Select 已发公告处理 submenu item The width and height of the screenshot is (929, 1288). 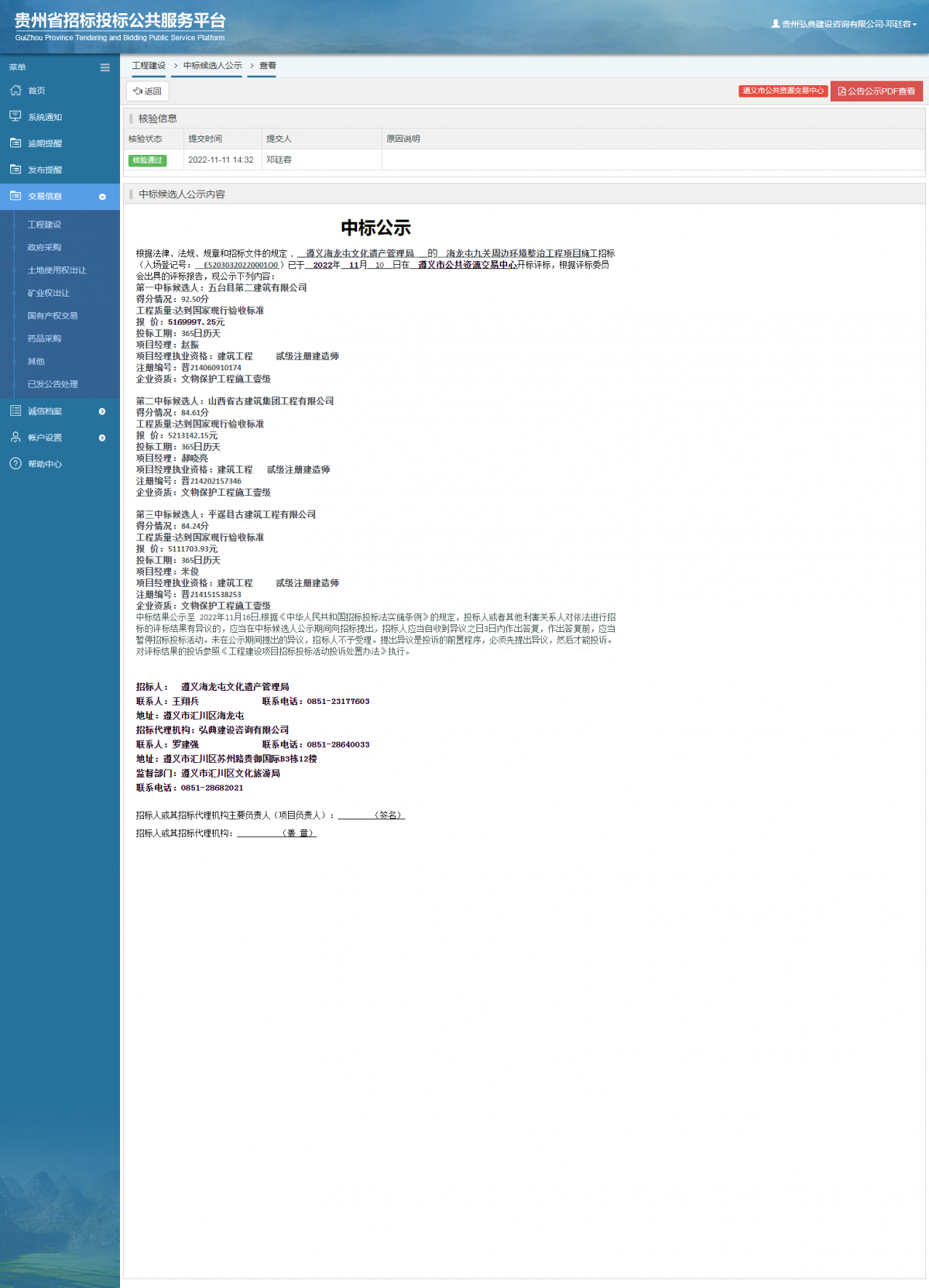(53, 383)
